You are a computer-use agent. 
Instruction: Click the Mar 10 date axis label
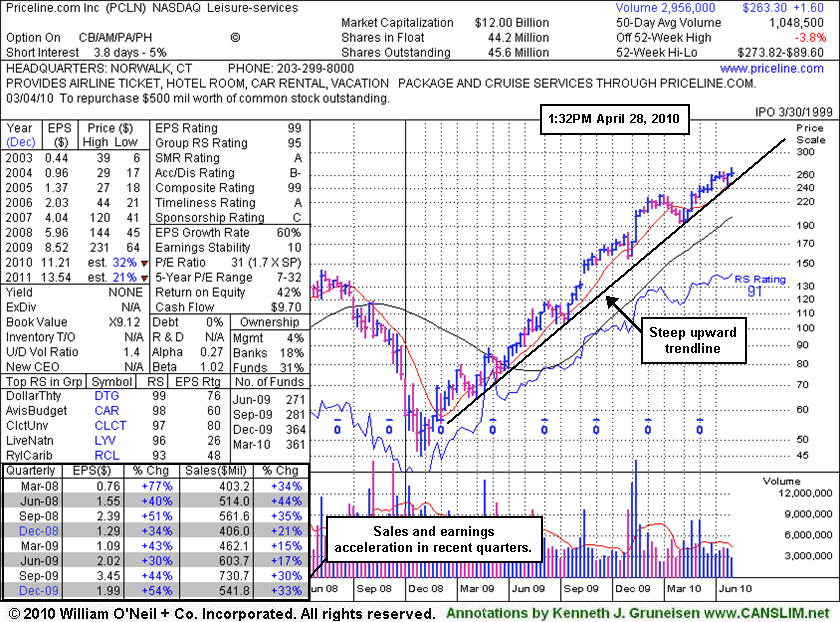click(684, 589)
